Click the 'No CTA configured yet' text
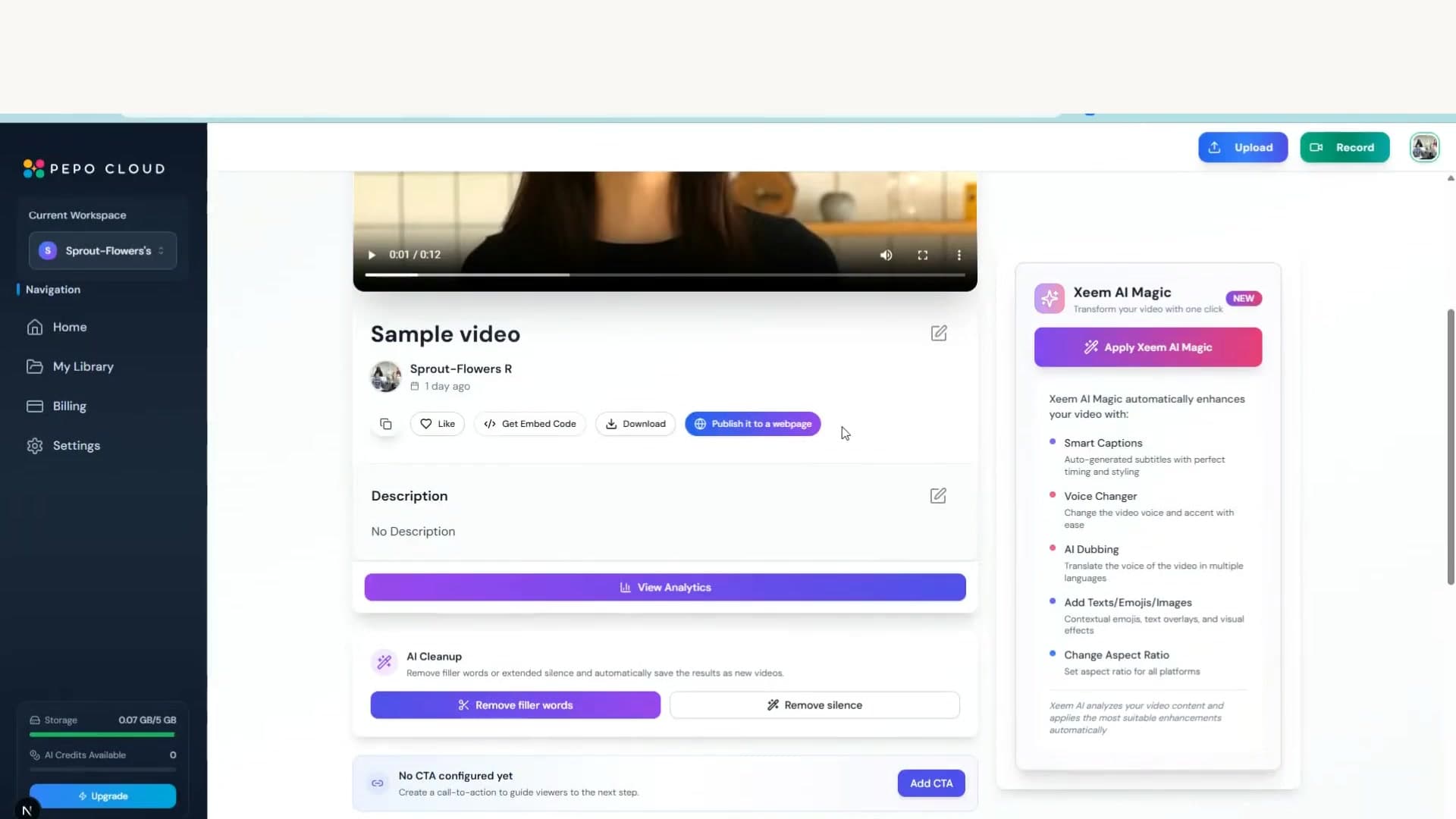Image resolution: width=1456 pixels, height=819 pixels. (x=456, y=776)
